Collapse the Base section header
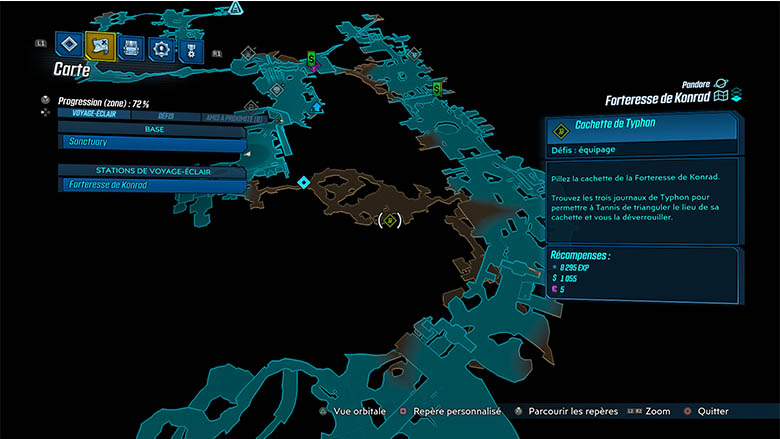The width and height of the screenshot is (780, 439). (x=150, y=129)
